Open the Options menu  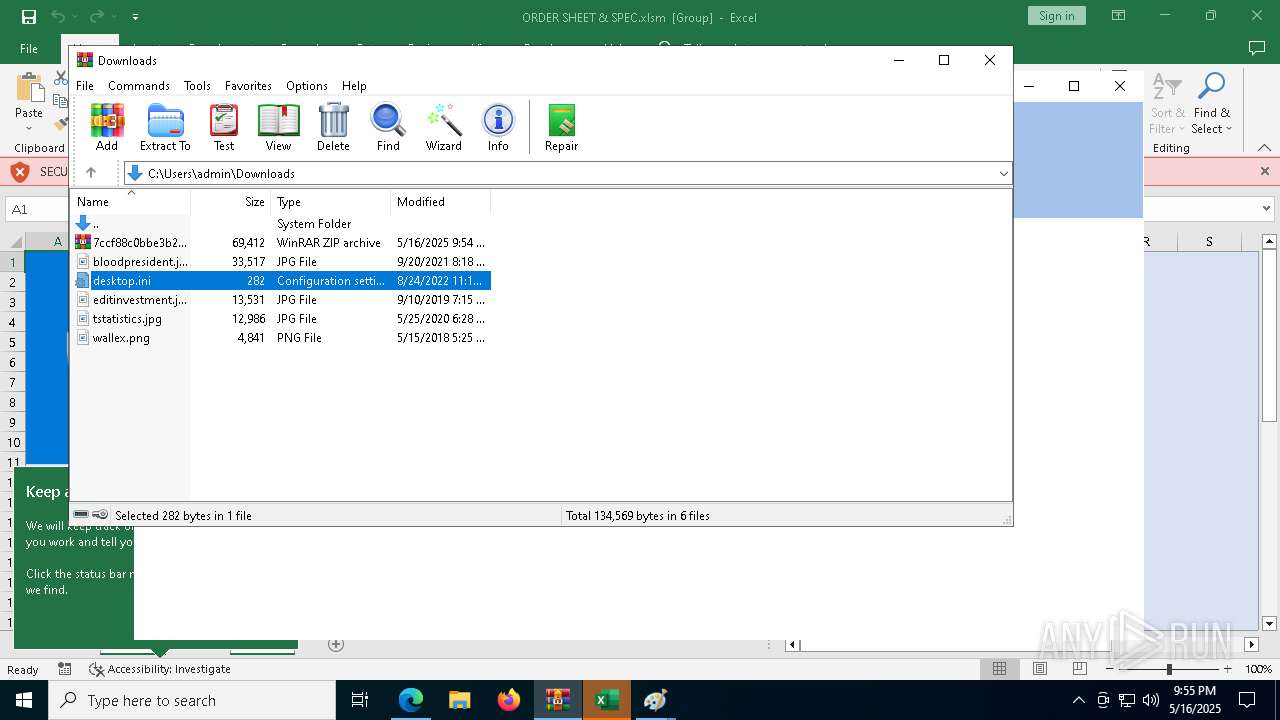click(x=307, y=86)
